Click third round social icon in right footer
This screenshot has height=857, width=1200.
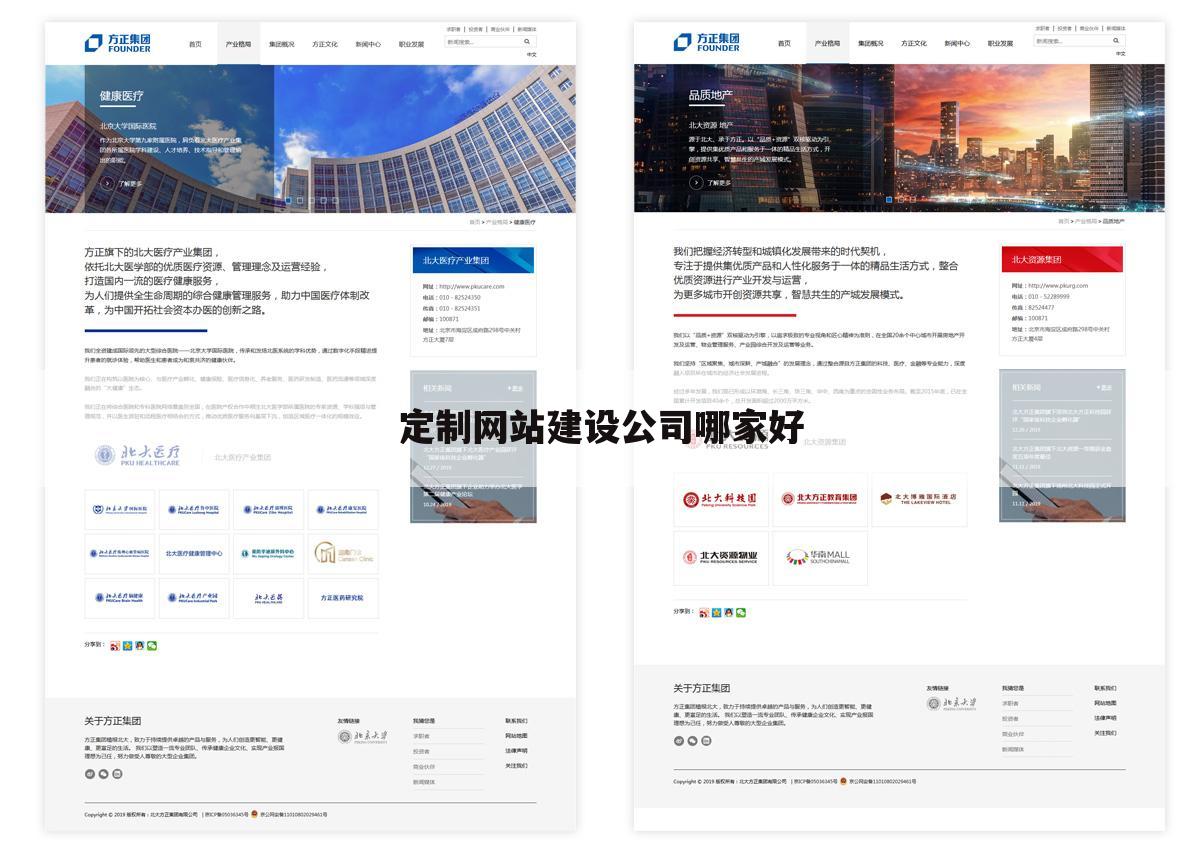click(x=706, y=741)
